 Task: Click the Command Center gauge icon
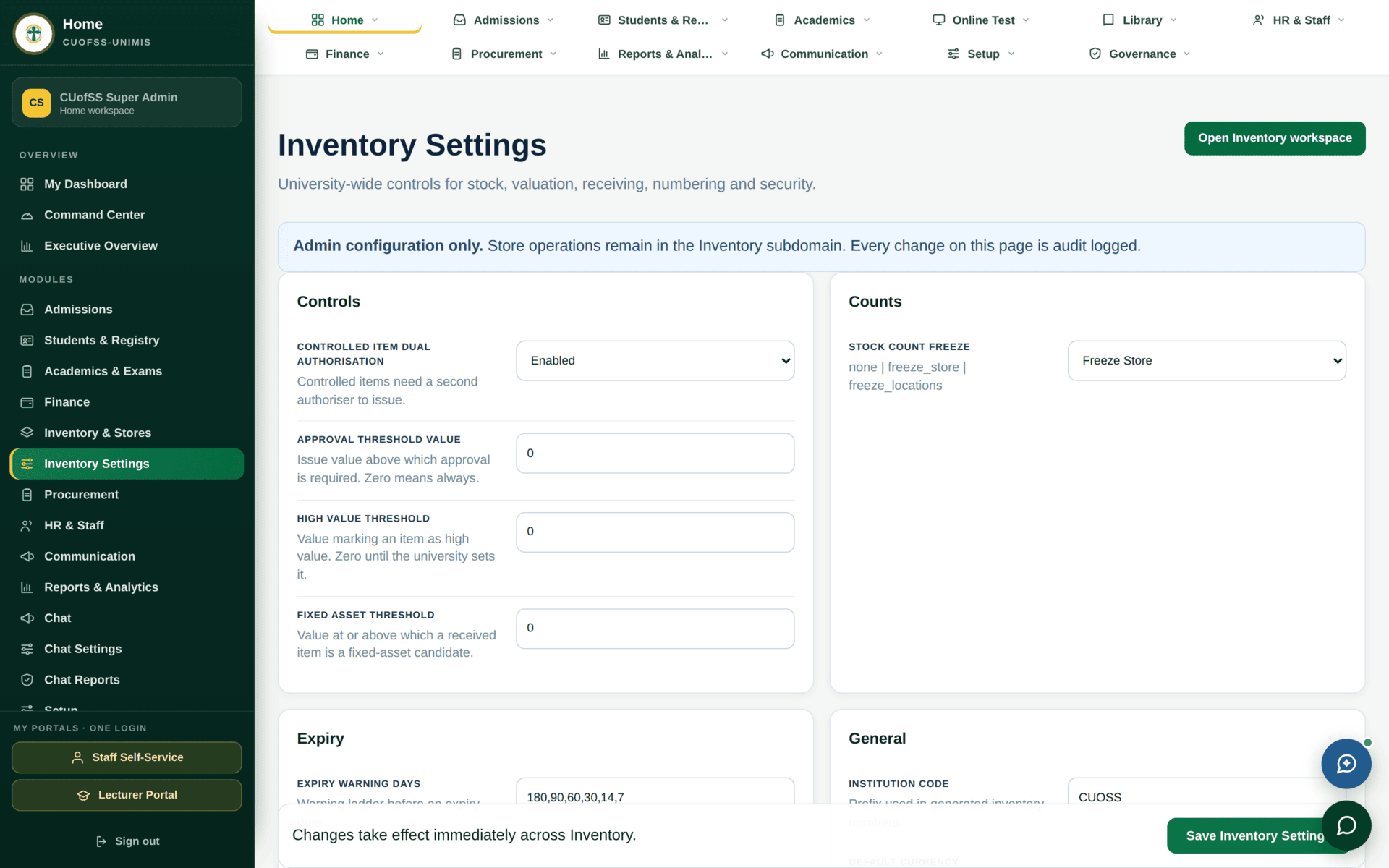click(x=27, y=216)
